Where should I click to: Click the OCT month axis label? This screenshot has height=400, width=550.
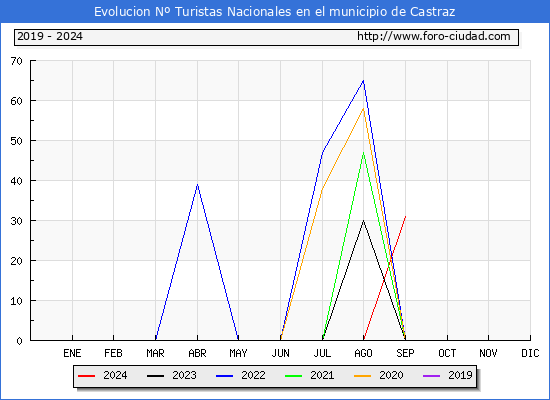pyautogui.click(x=447, y=353)
